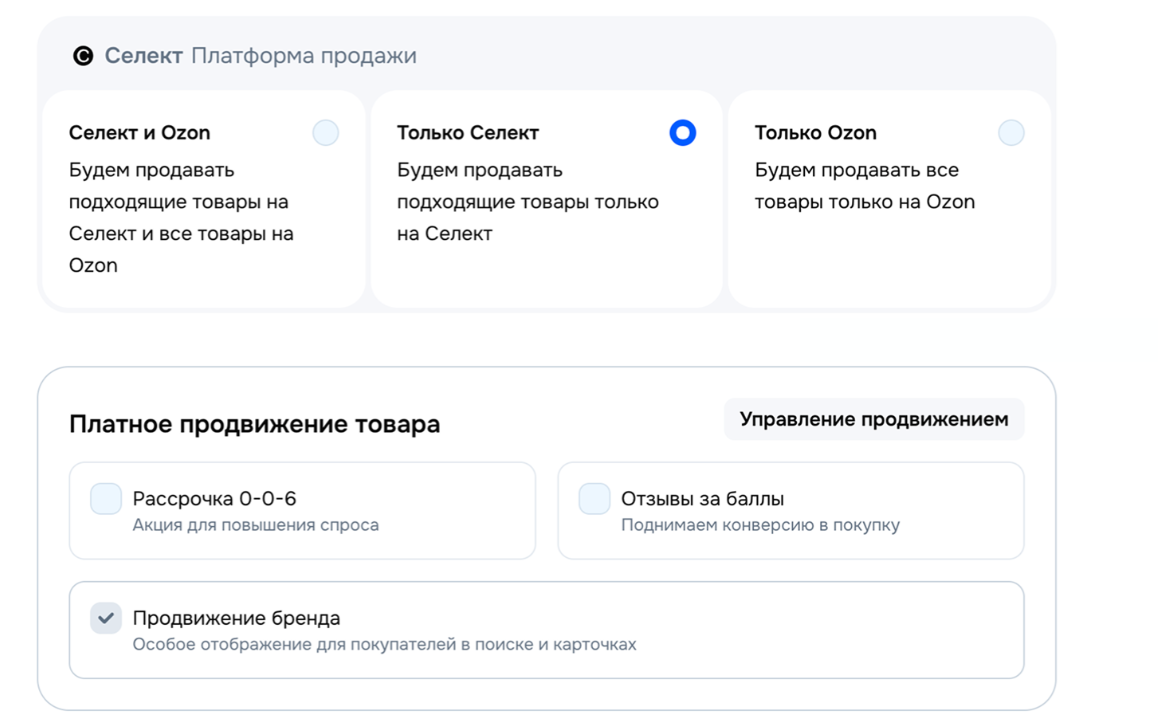Viewport: 1164px width, 720px height.
Task: Click the «Только Ozon» card title
Action: coord(815,133)
